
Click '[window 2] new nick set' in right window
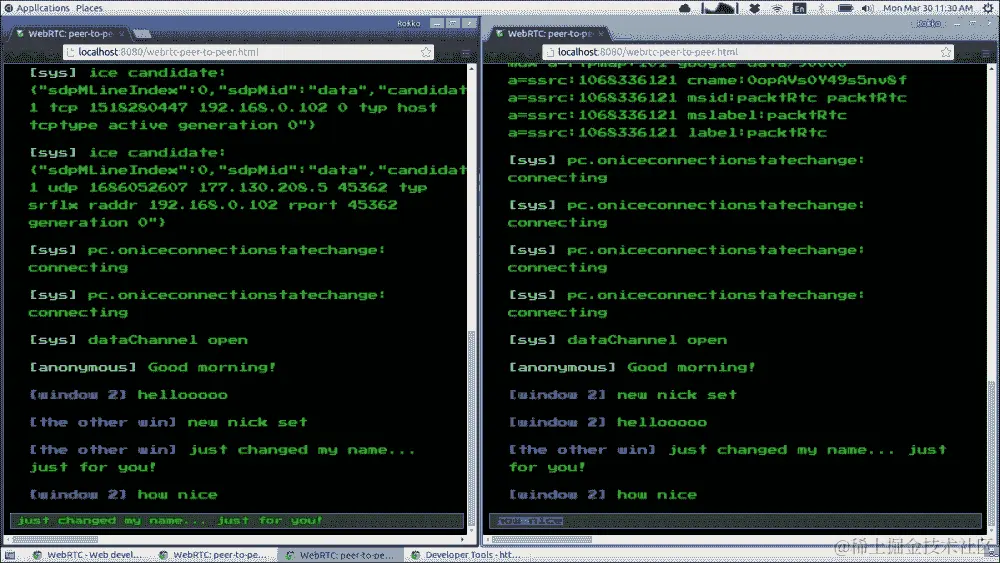pos(623,395)
